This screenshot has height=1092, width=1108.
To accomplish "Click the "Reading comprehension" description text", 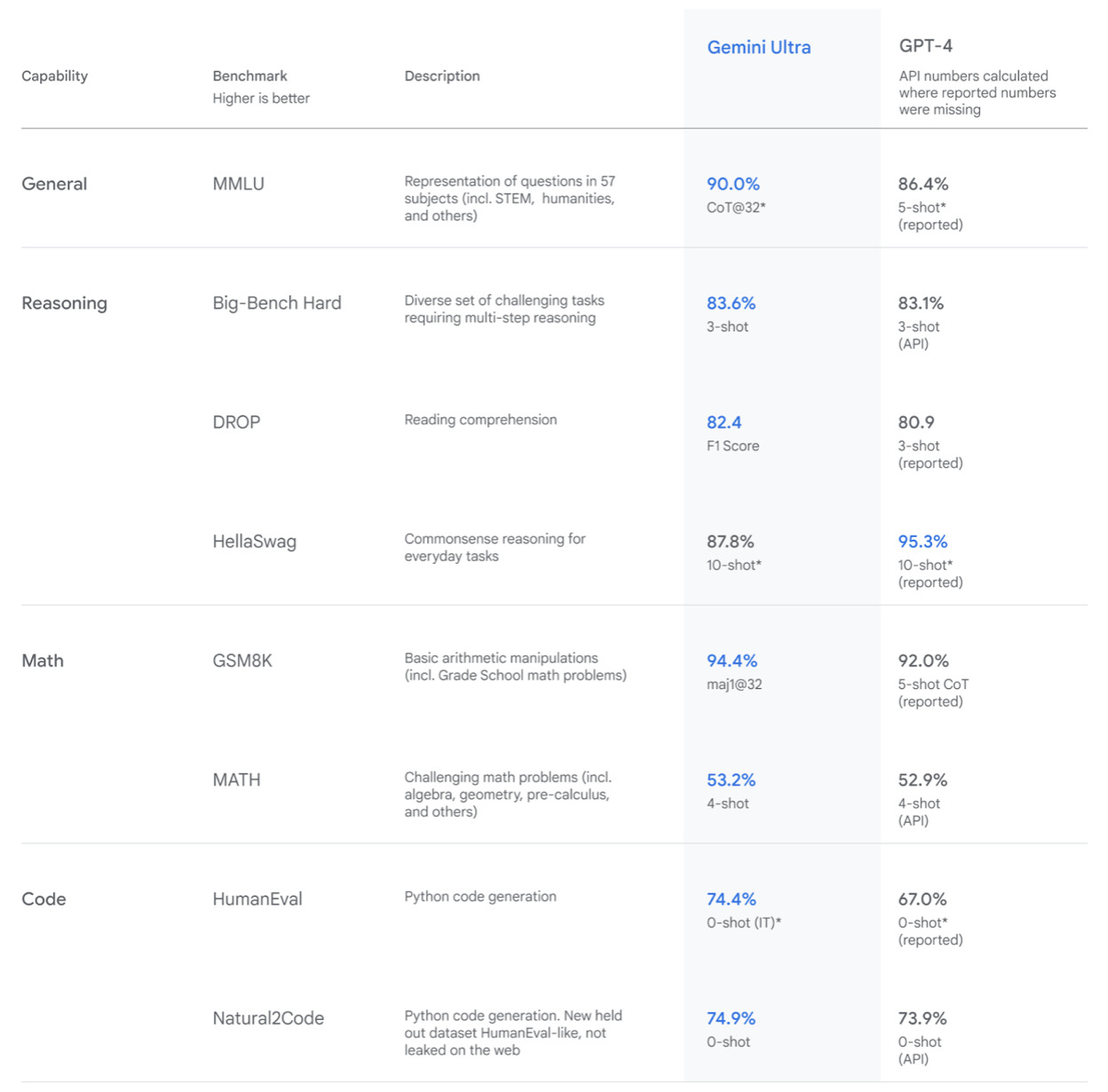I will click(x=480, y=420).
